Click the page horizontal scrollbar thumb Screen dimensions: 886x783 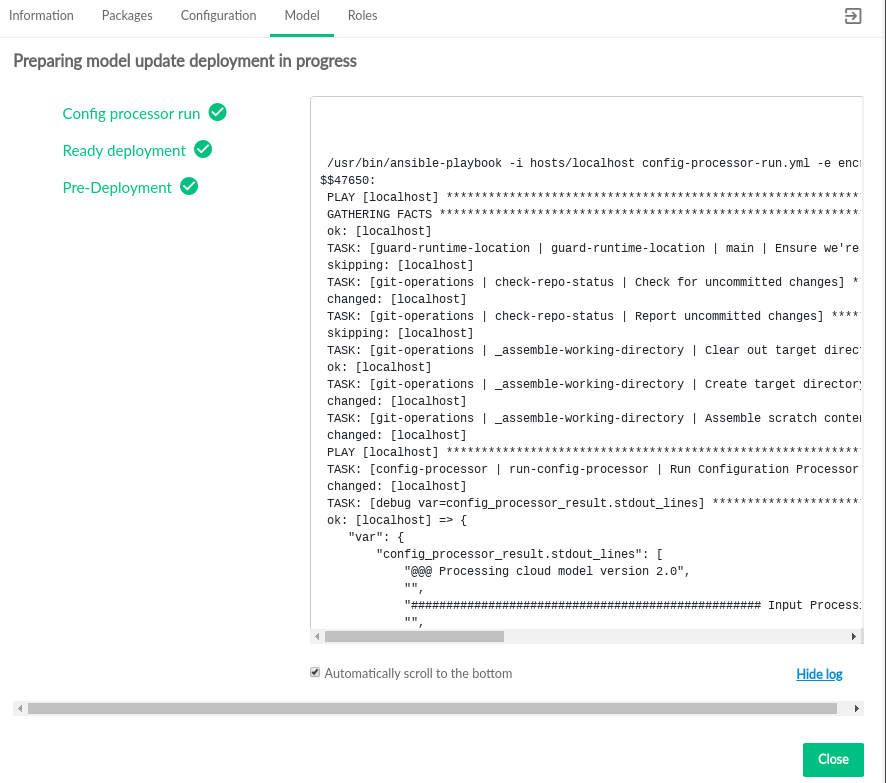(x=432, y=708)
